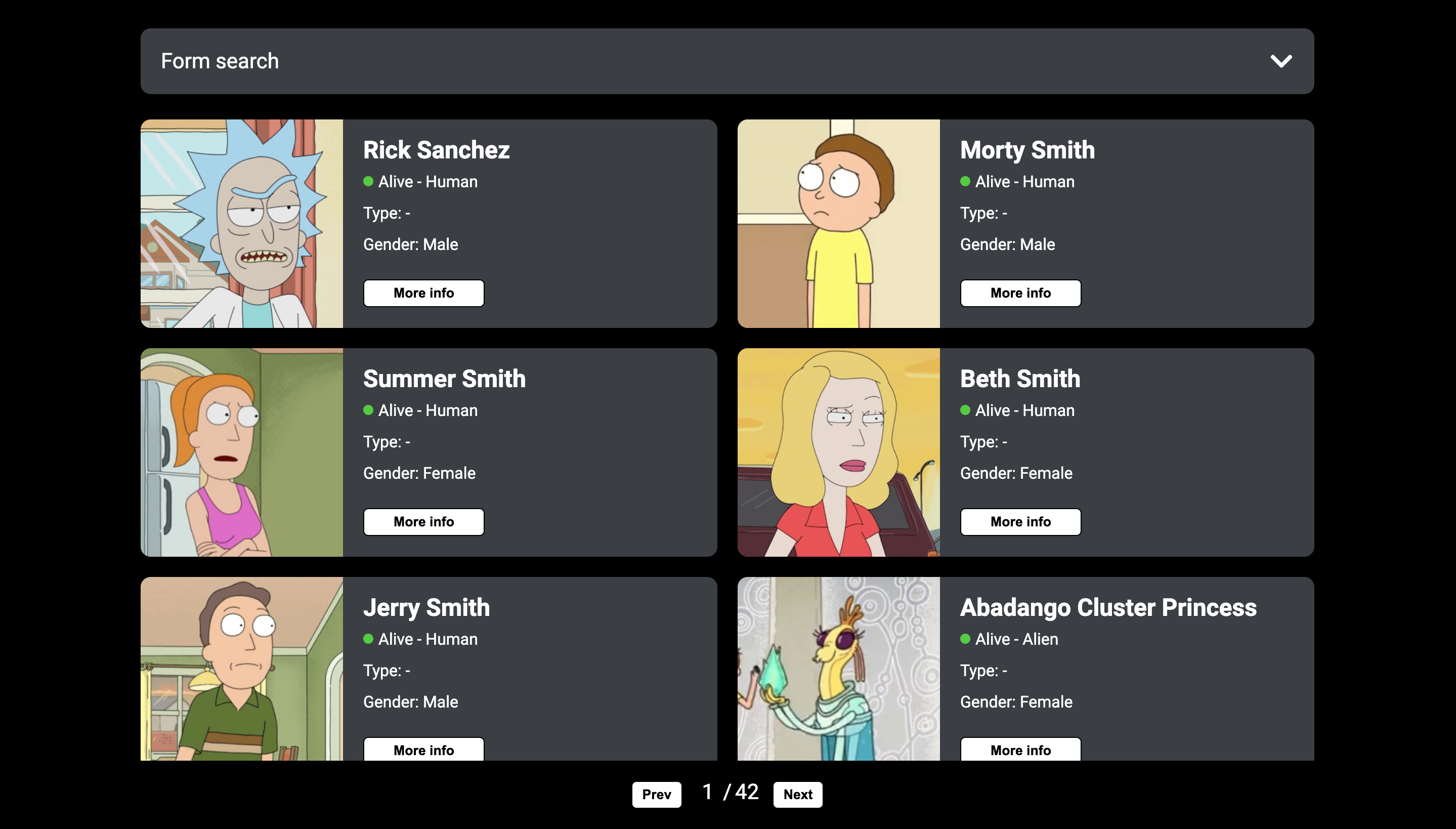Go to the Prev page

tap(657, 794)
